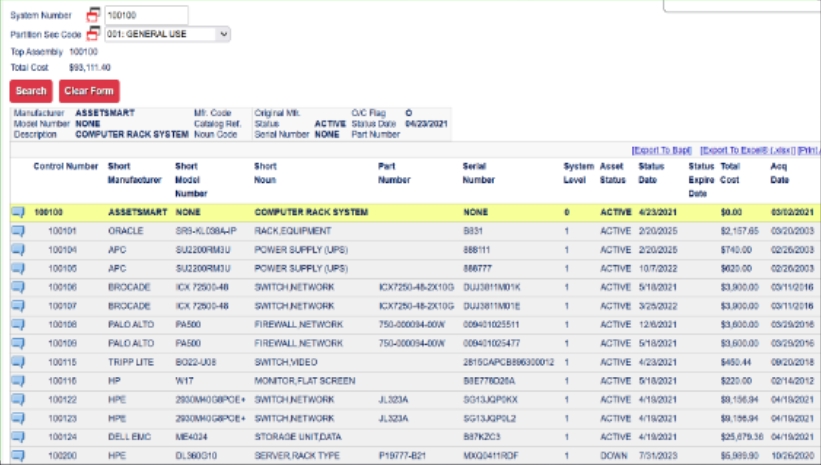The image size is (821, 465).
Task: Select the DELL EMC manufacturer cell
Action: (x=130, y=437)
